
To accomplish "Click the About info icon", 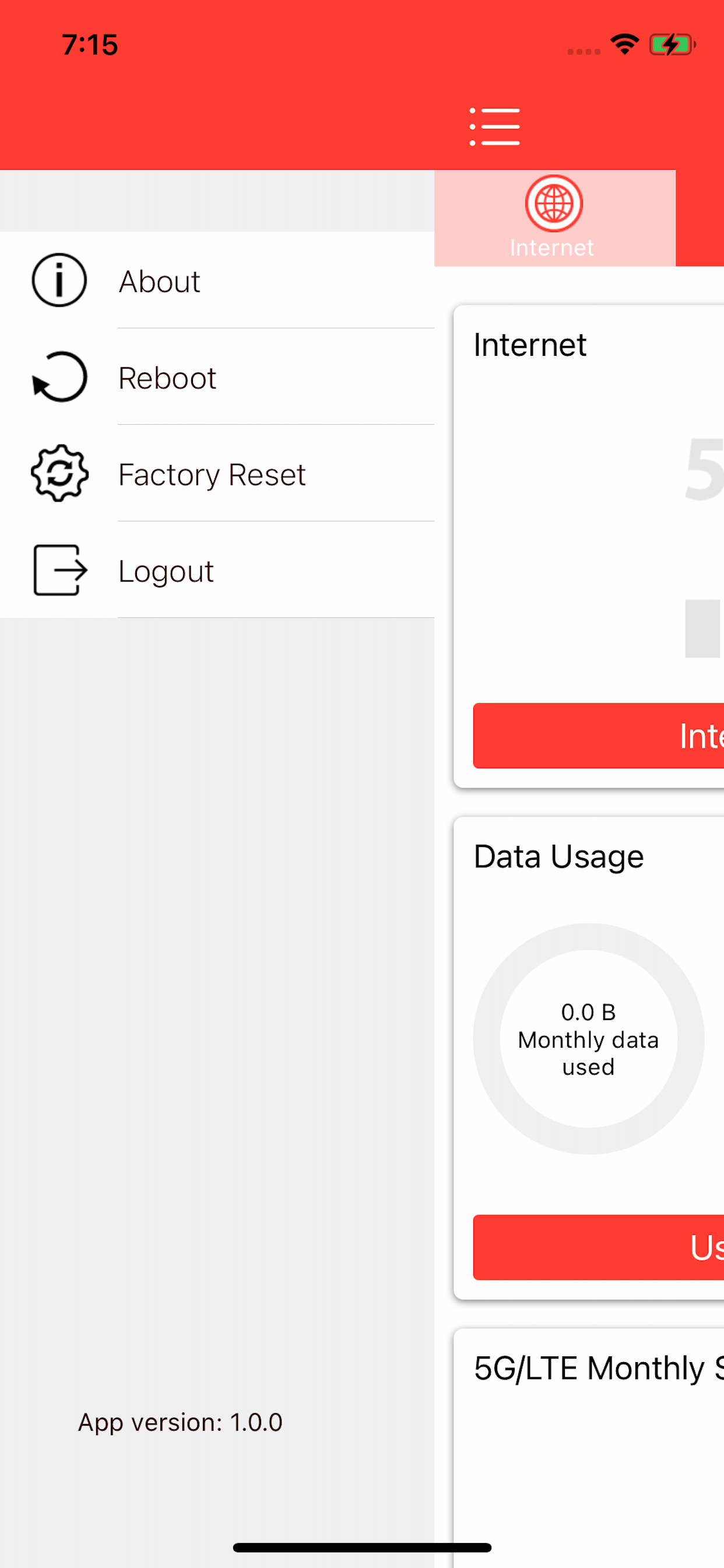I will click(x=59, y=280).
